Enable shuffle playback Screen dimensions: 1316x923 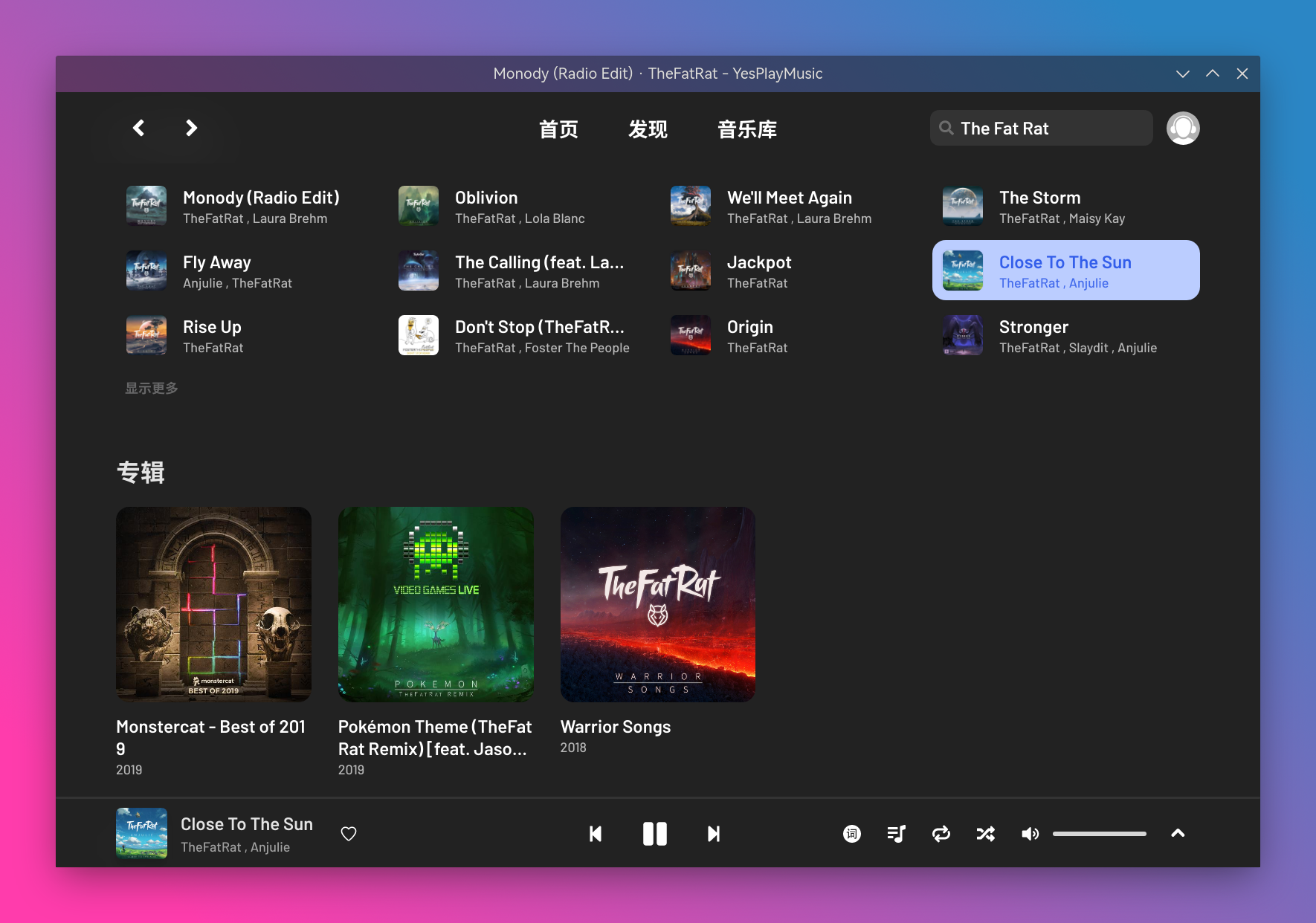tap(986, 833)
